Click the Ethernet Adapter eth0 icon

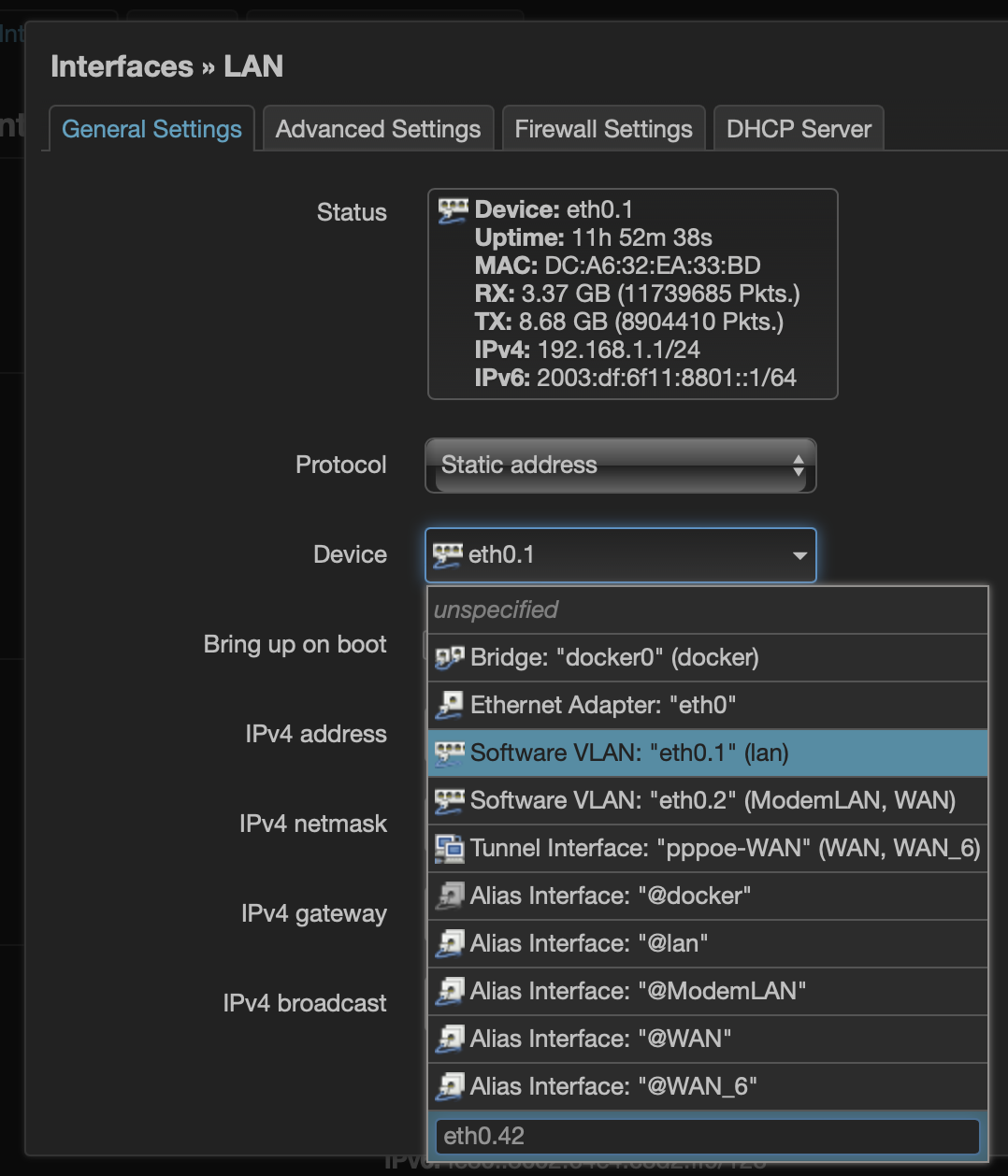pyautogui.click(x=450, y=705)
